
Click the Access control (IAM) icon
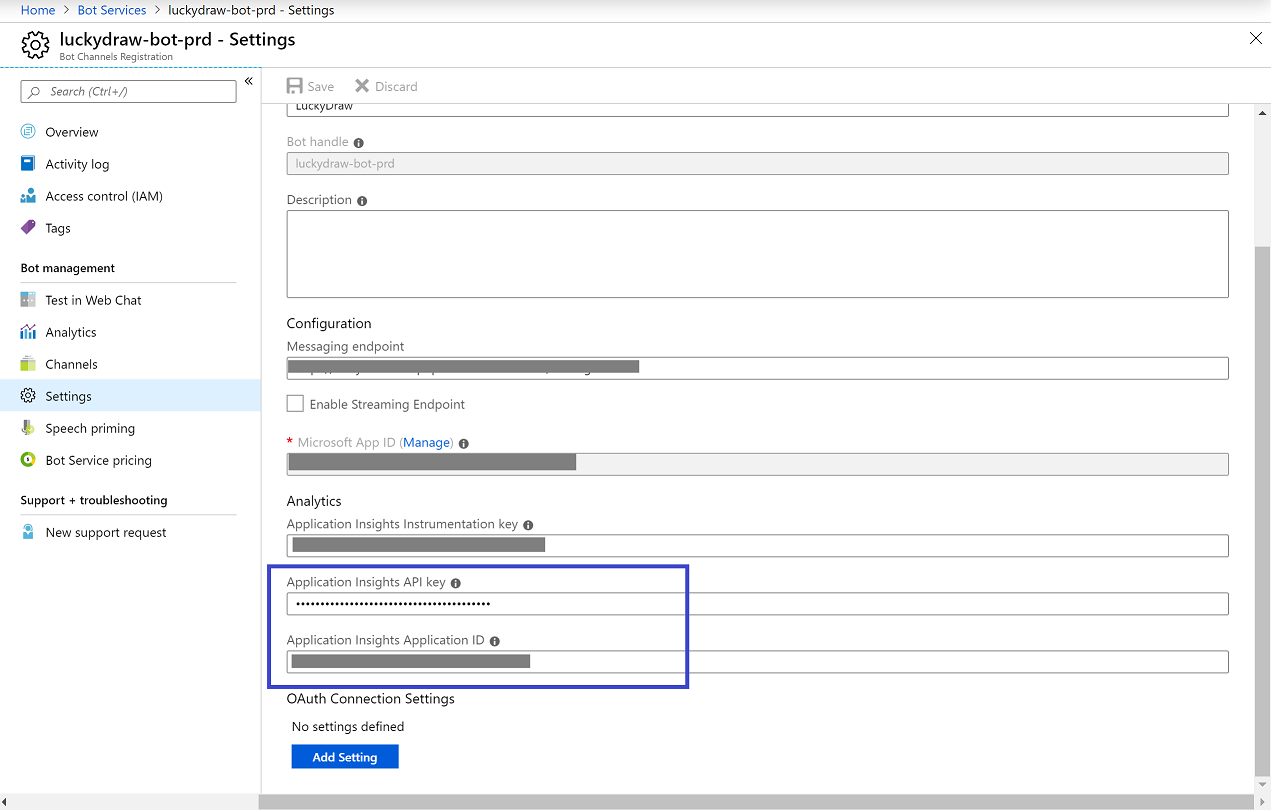(28, 196)
